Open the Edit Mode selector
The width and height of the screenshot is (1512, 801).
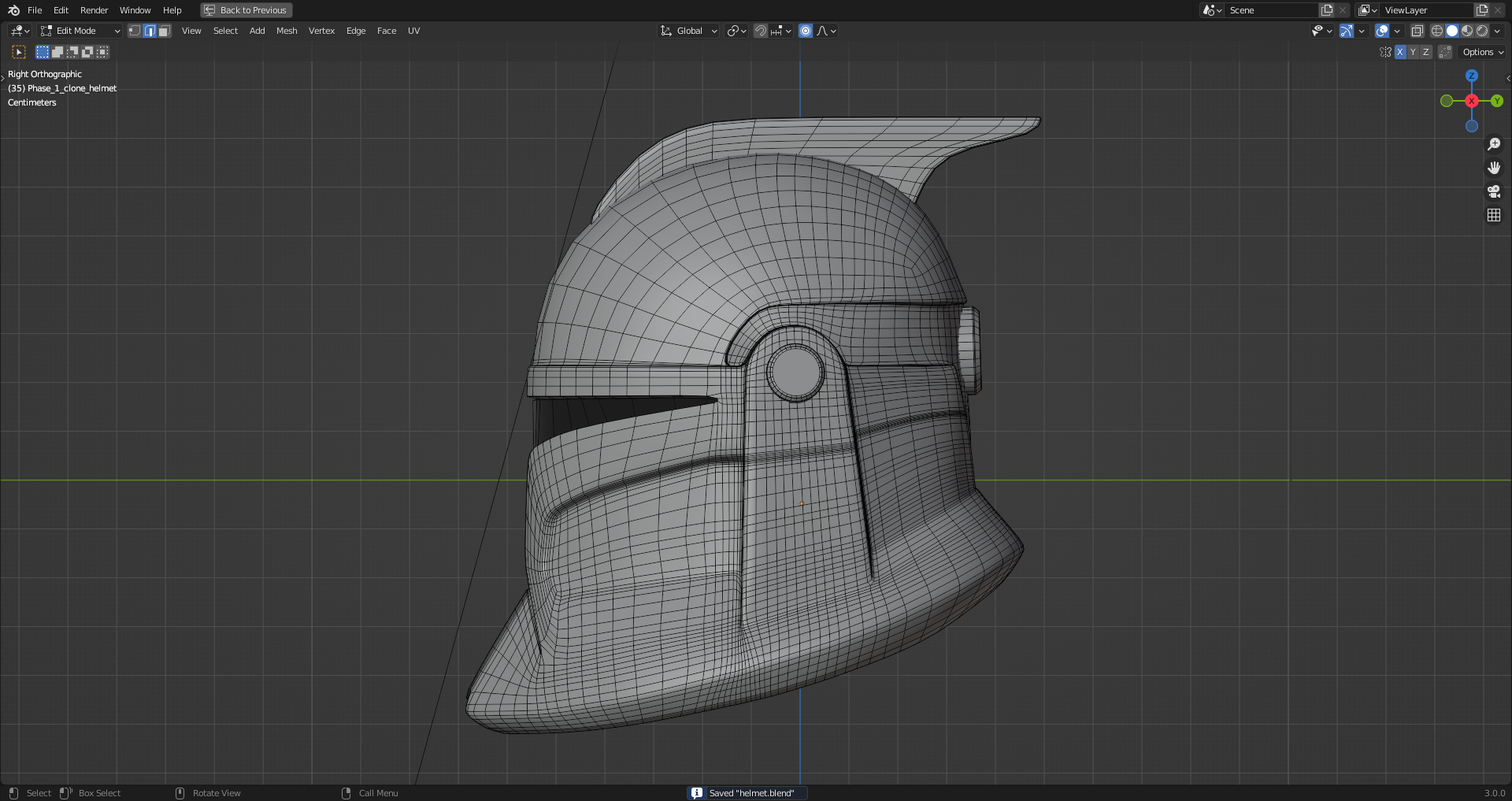pos(79,31)
